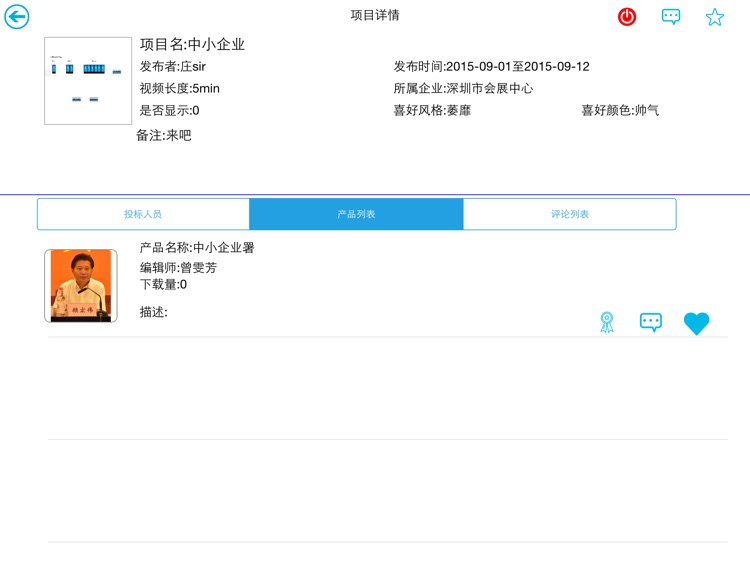
Task: Open the 评论列表 tab
Action: (570, 214)
